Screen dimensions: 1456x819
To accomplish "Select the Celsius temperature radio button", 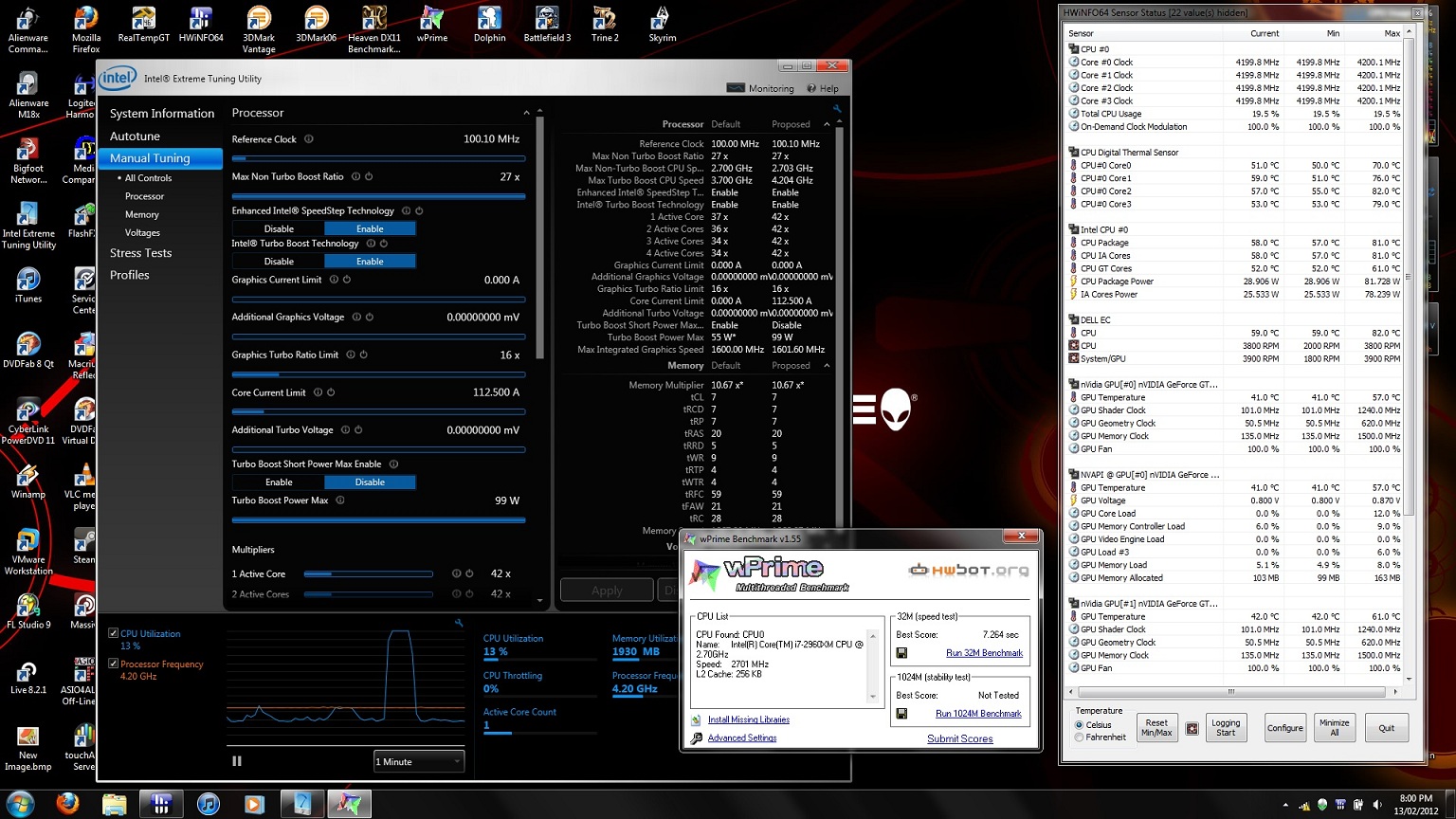I will point(1079,724).
